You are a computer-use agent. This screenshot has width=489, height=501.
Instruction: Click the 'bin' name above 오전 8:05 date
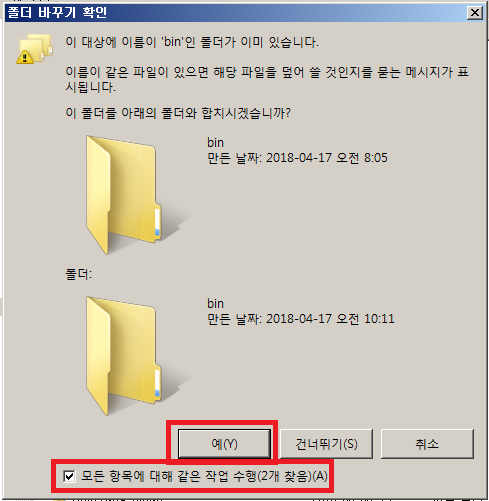coord(215,143)
